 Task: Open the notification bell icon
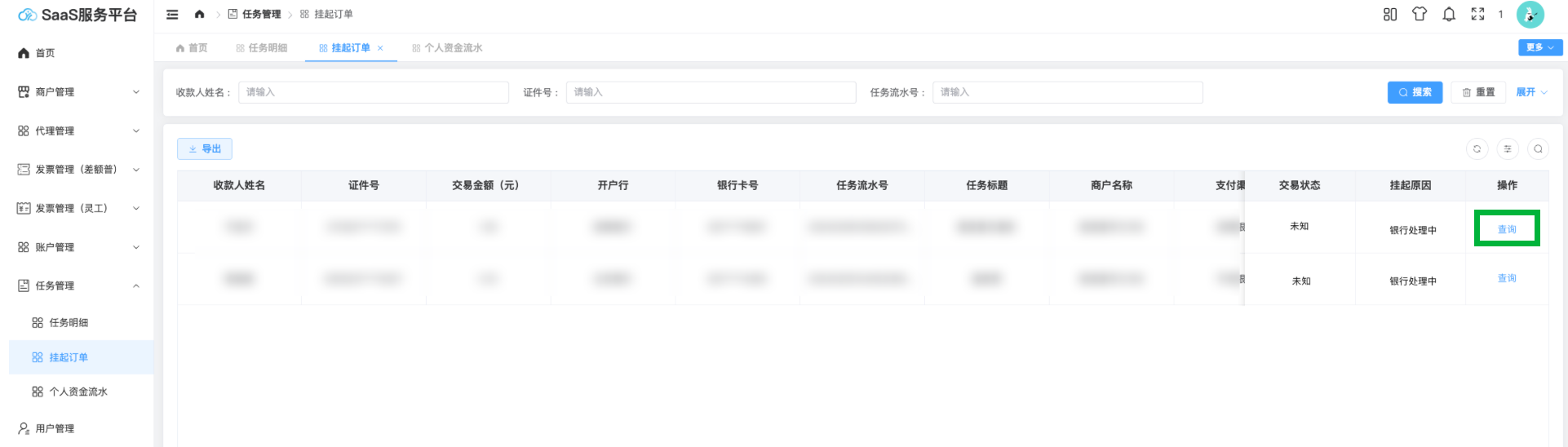(1449, 15)
